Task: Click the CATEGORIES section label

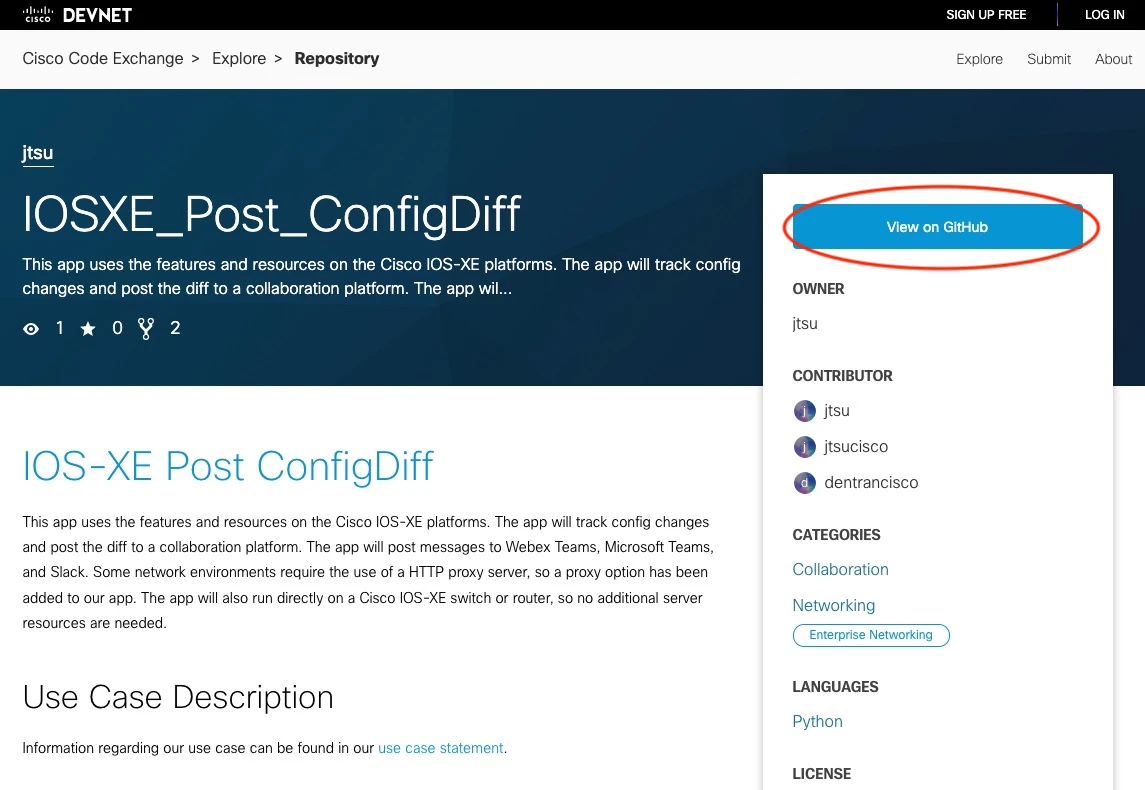Action: click(836, 535)
